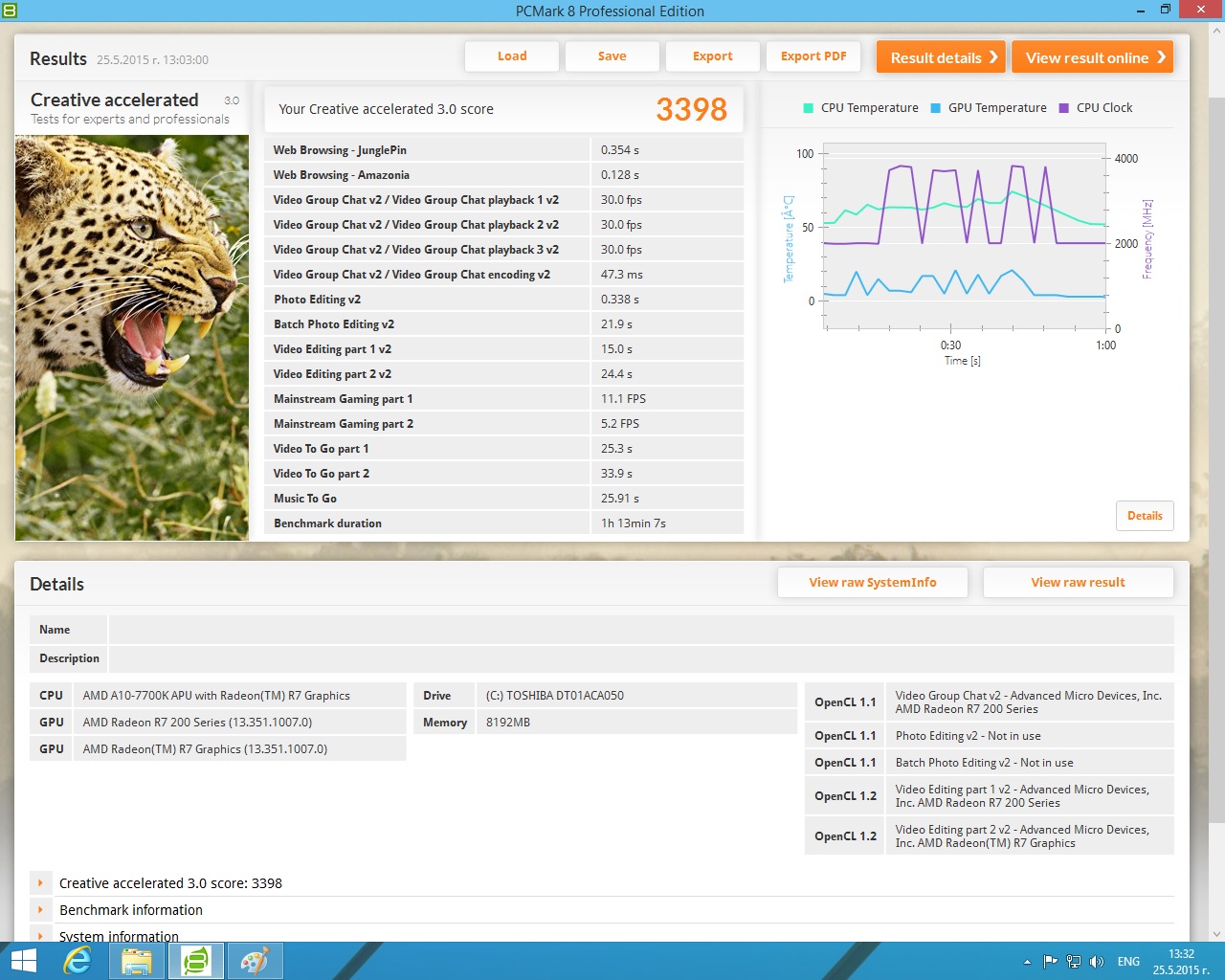Click the ENG language indicator

pos(1128,962)
